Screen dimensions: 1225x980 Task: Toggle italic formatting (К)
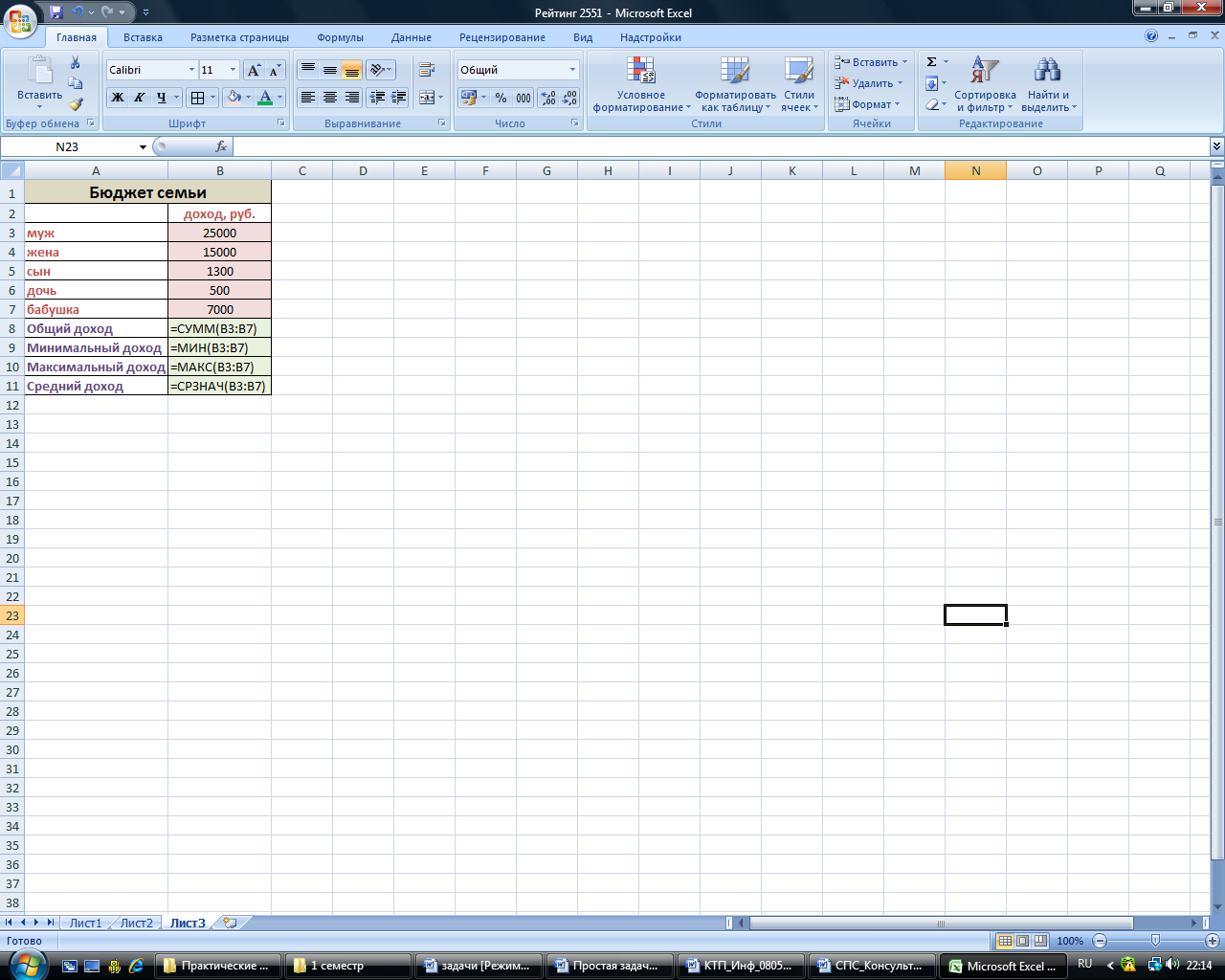point(140,98)
